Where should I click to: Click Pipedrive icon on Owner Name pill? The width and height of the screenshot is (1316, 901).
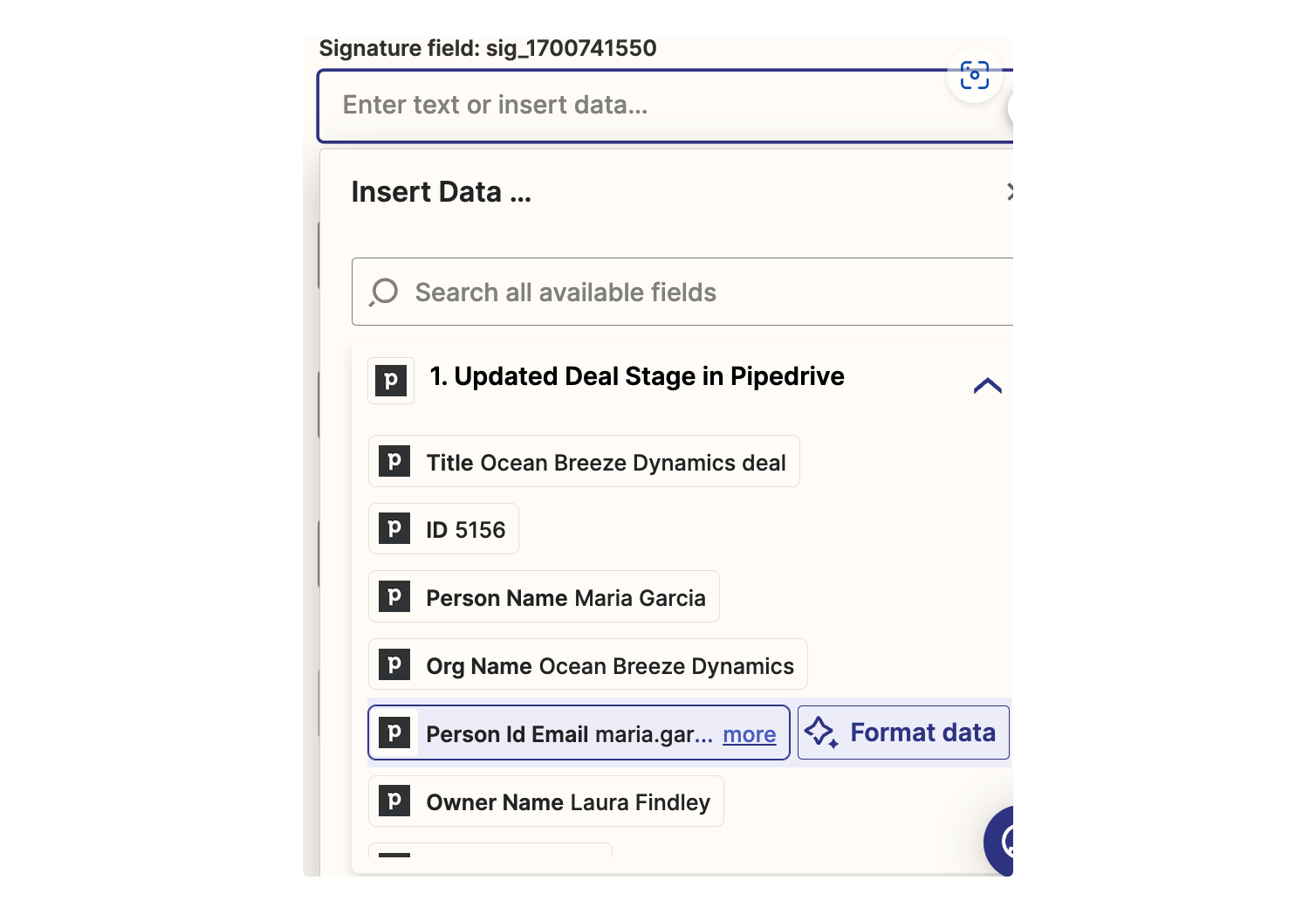click(394, 801)
